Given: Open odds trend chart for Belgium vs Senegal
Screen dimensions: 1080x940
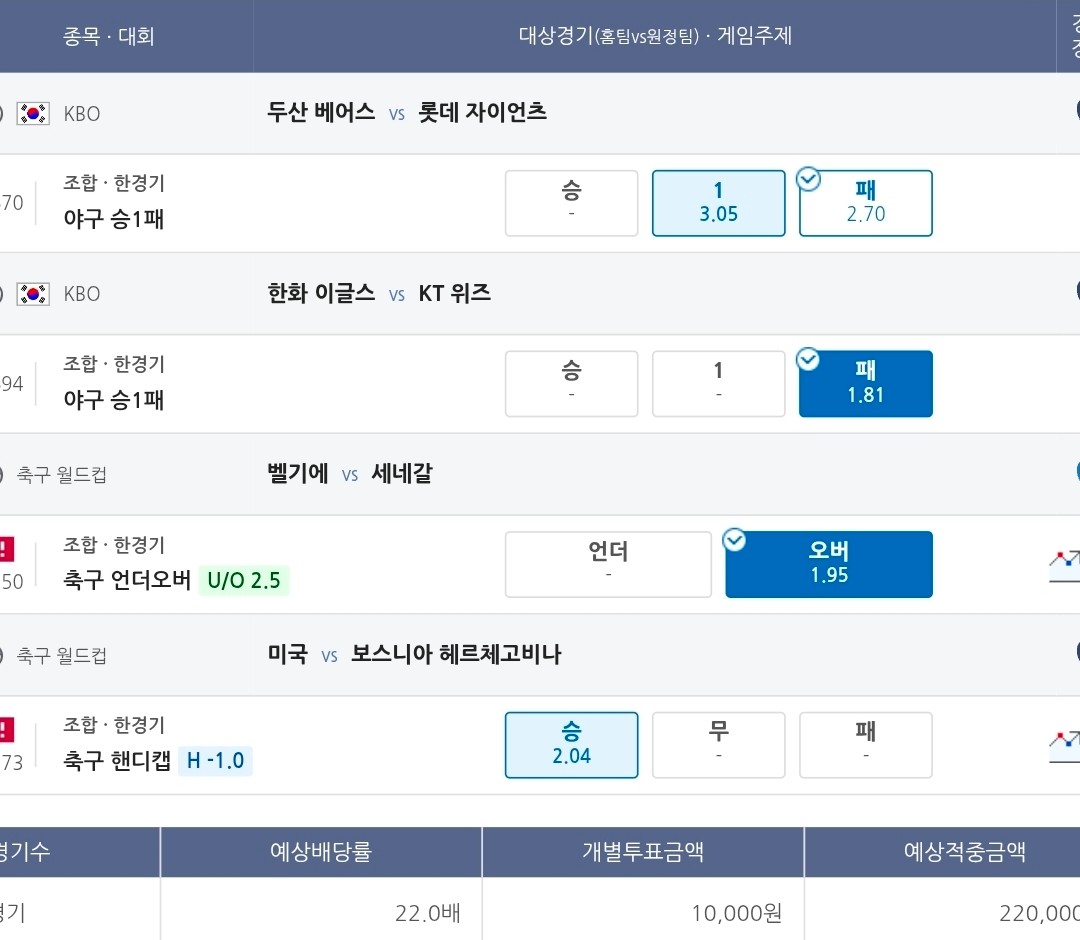Looking at the screenshot, I should [x=1064, y=566].
